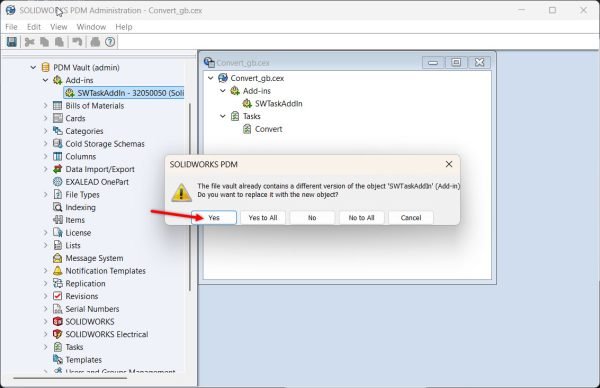Open the Edit menu
The image size is (600, 388).
point(34,27)
